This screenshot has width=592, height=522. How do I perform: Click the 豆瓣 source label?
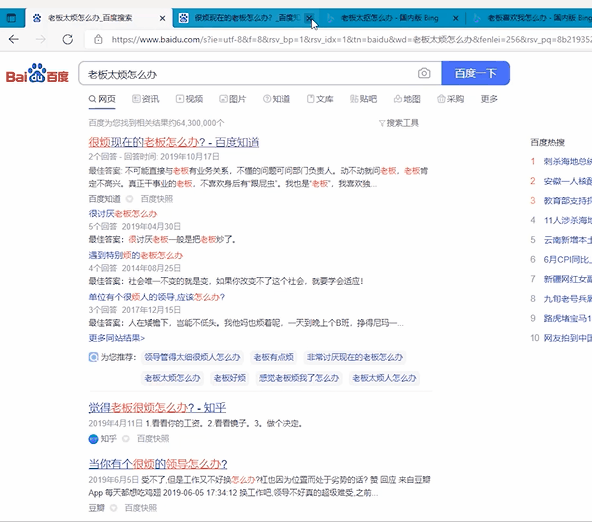[x=96, y=508]
